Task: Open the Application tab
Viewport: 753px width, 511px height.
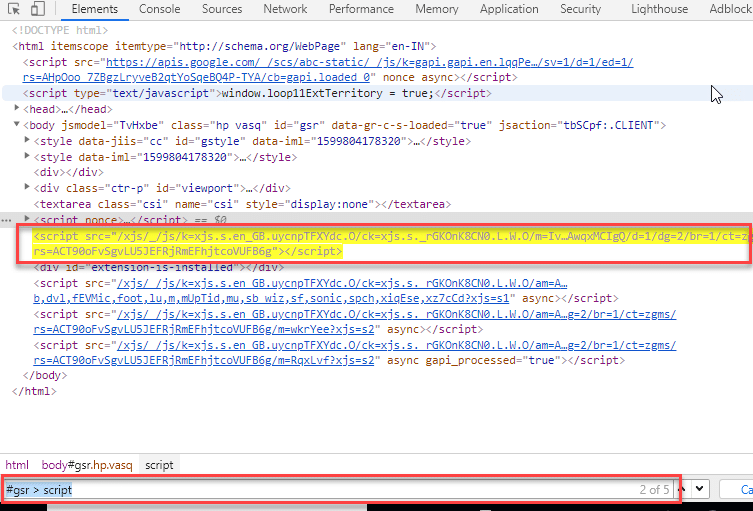Action: point(509,9)
